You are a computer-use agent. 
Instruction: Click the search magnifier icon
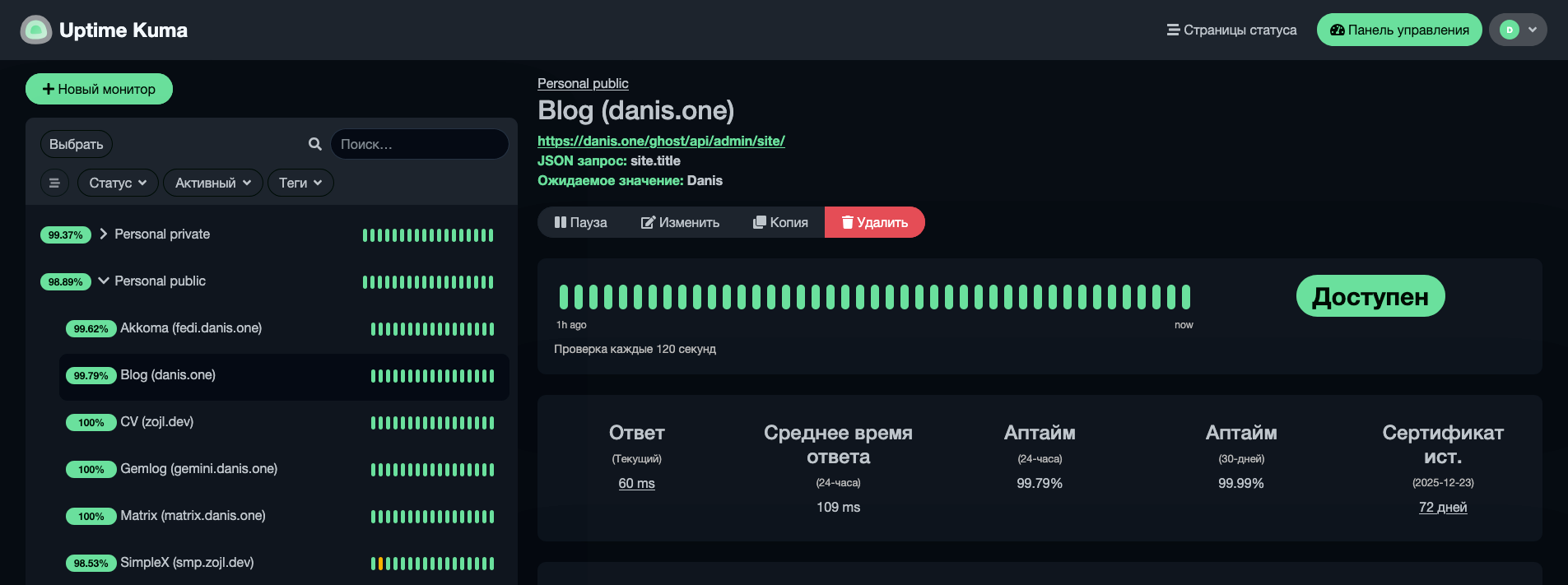pyautogui.click(x=314, y=144)
